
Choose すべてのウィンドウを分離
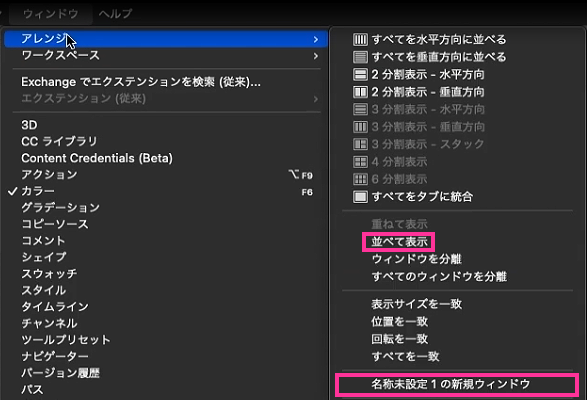click(439, 277)
